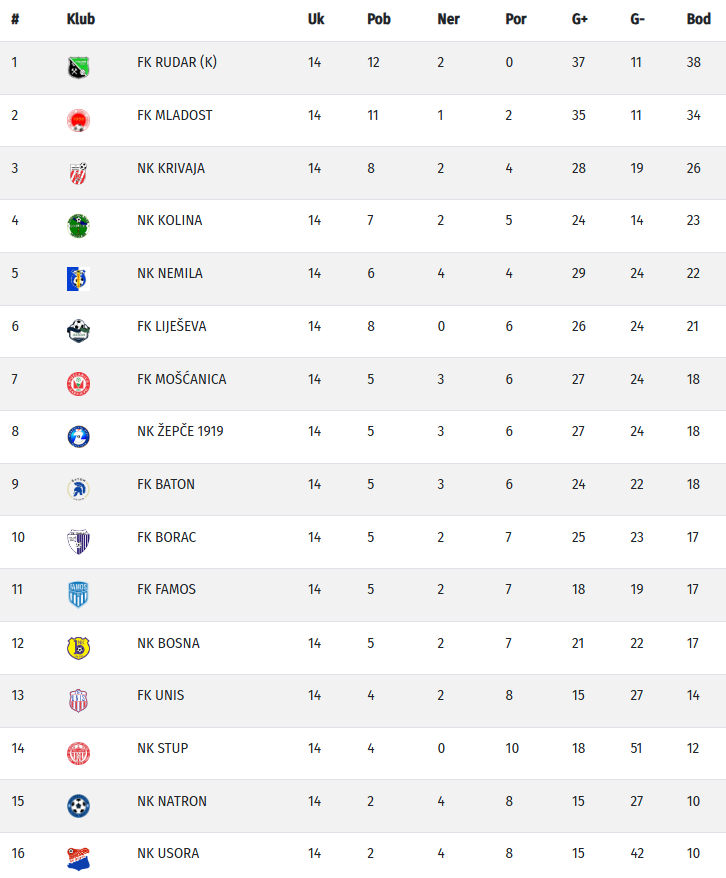This screenshot has height=878, width=726.
Task: Click the NK Kolina green club logo
Action: click(x=78, y=225)
